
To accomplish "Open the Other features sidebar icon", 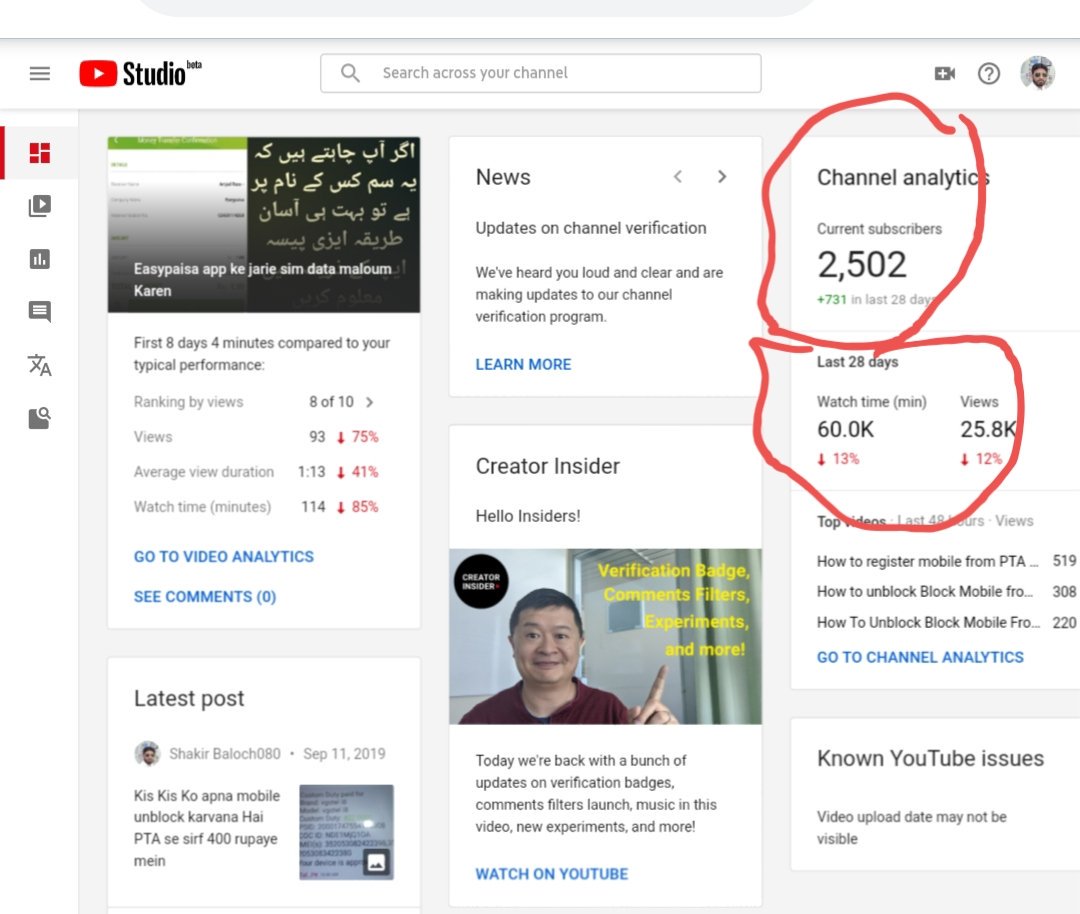I will 40,417.
